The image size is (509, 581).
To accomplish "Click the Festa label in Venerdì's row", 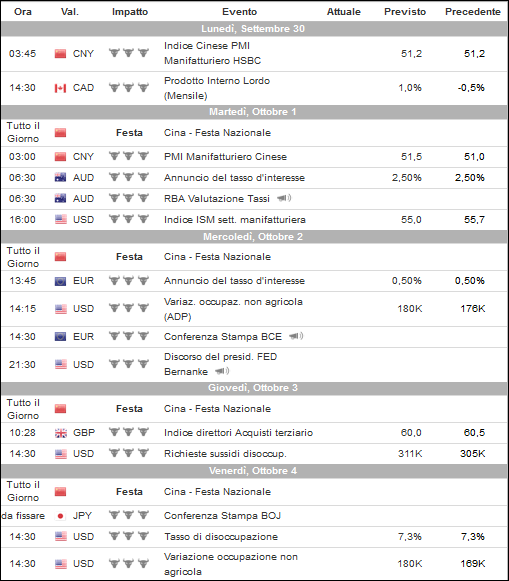I will point(129,492).
